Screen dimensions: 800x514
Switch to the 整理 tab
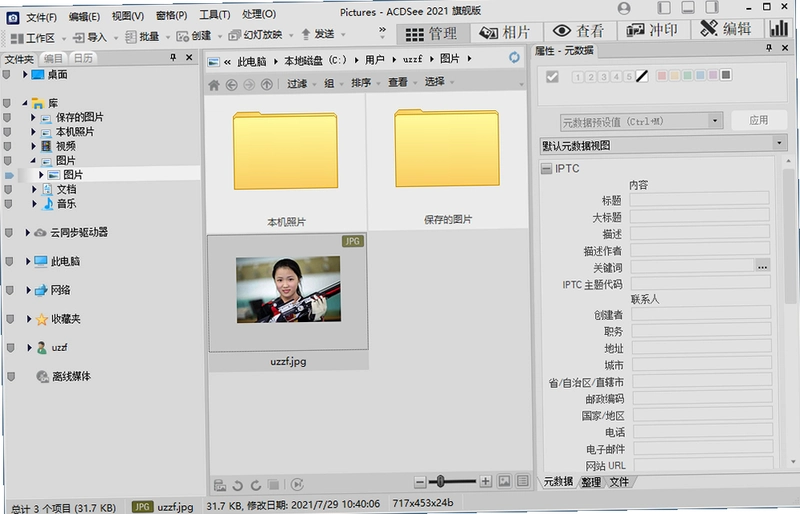[x=591, y=482]
